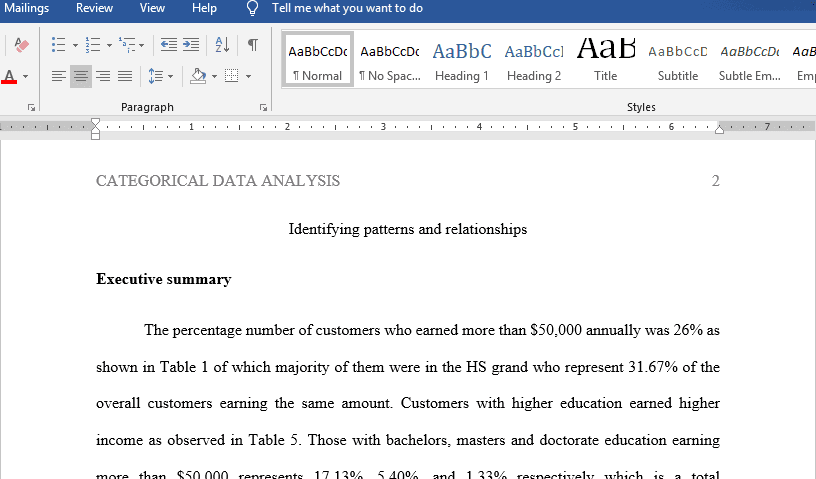Align text right
Viewport: 816px width, 479px height.
pyautogui.click(x=103, y=77)
